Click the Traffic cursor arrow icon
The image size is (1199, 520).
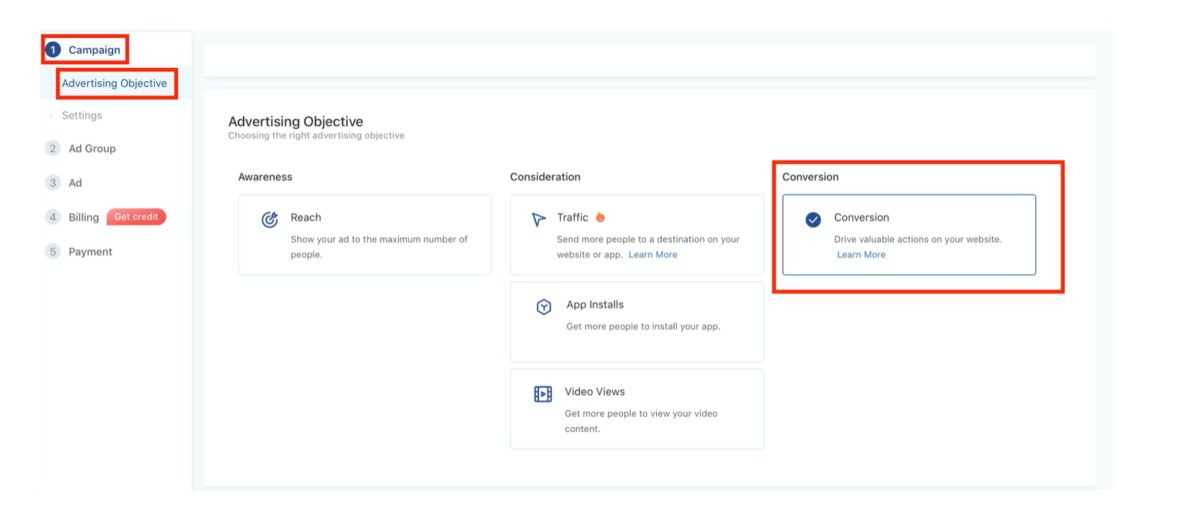(x=539, y=219)
